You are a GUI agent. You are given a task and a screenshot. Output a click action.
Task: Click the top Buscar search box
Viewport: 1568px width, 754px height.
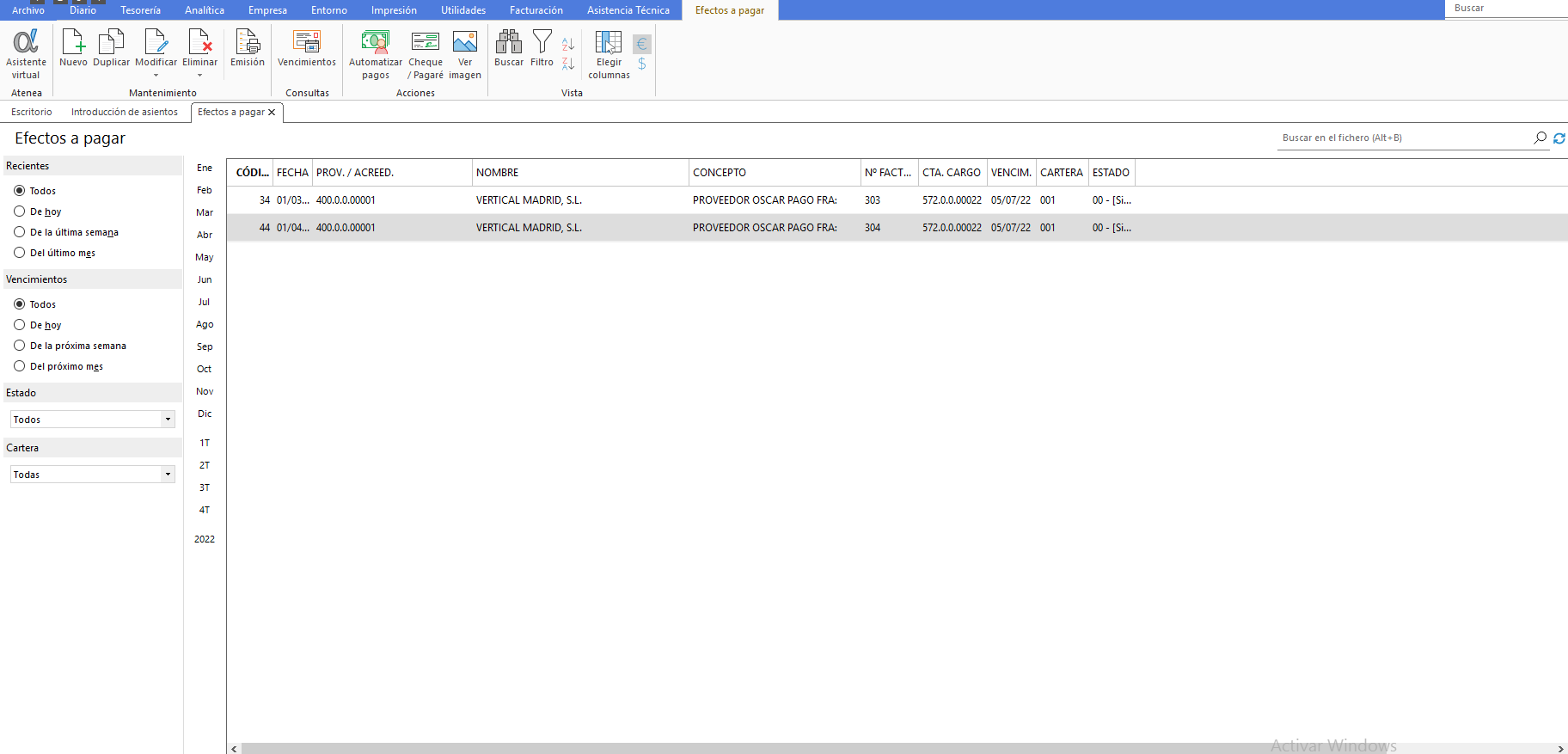tap(1506, 9)
